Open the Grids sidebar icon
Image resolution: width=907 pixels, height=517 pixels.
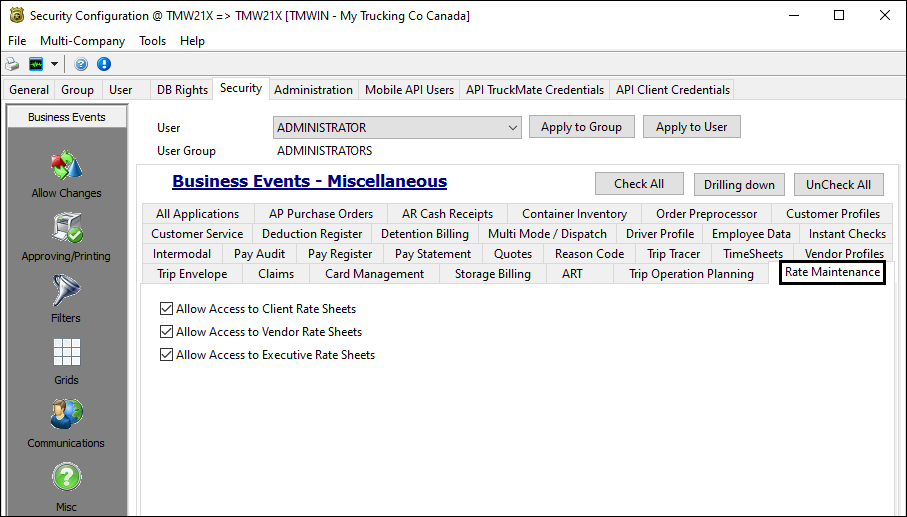[x=67, y=352]
